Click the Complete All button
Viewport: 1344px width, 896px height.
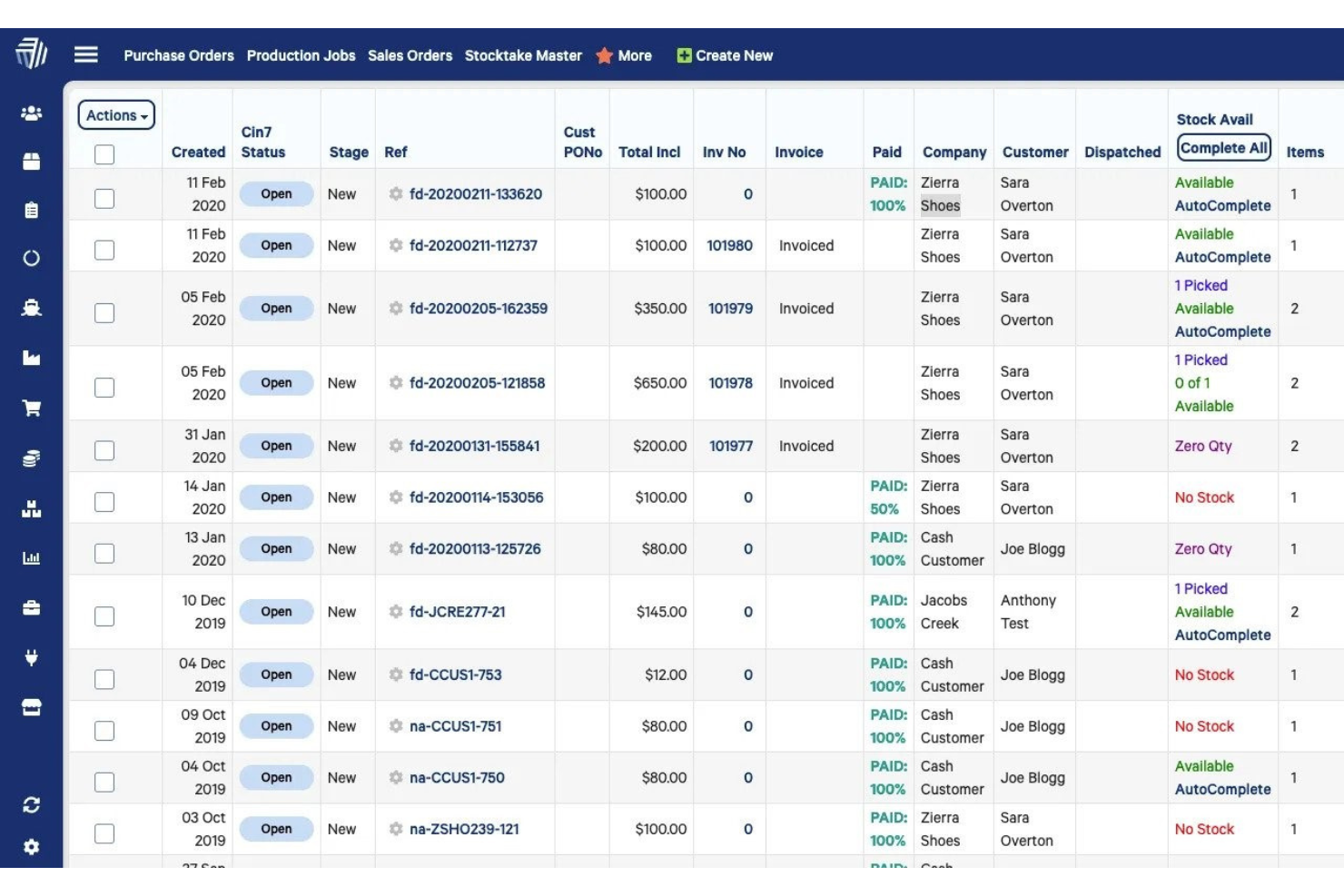[1223, 147]
